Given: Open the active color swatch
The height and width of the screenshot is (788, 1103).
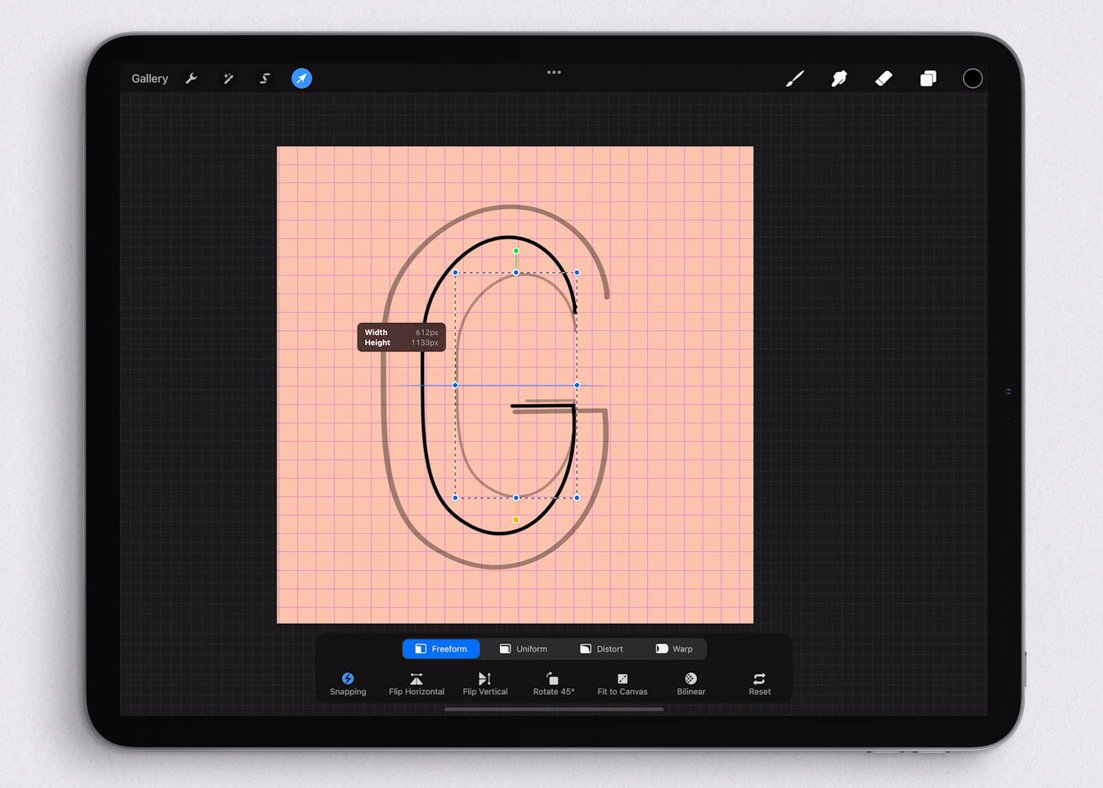Looking at the screenshot, I should click(972, 78).
